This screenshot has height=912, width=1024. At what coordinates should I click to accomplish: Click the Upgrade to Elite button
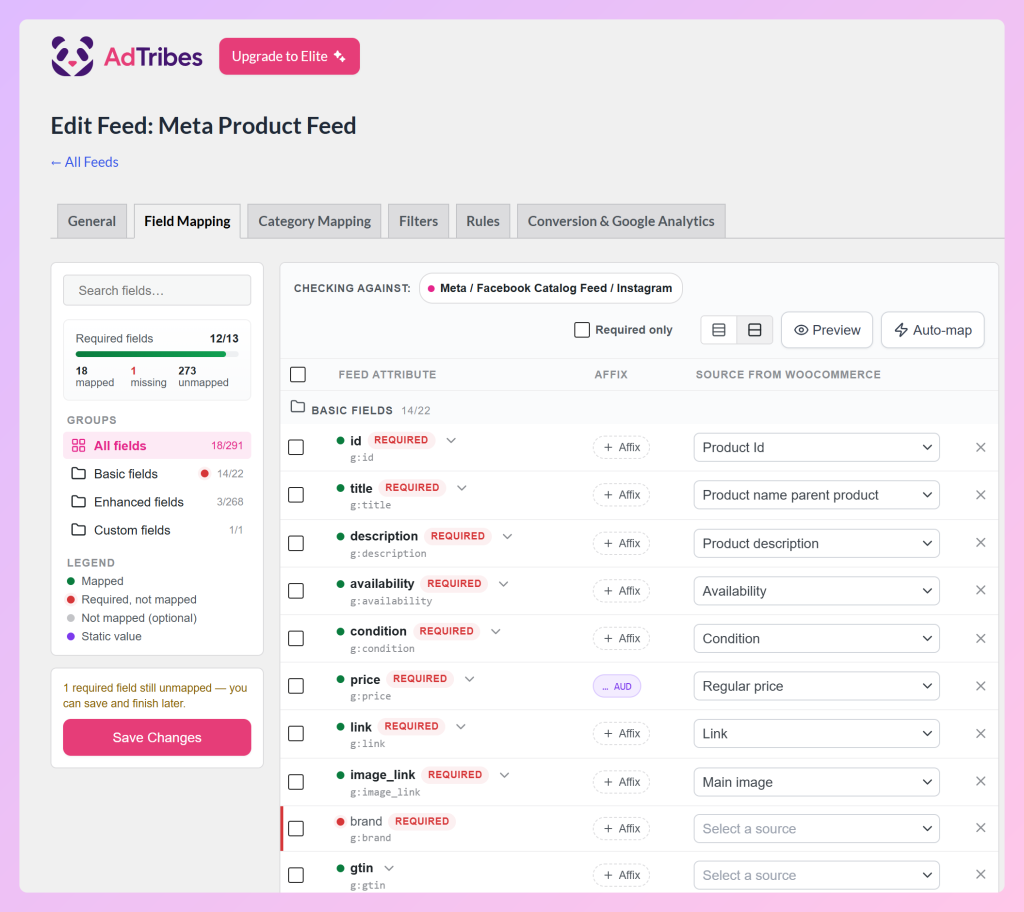point(289,56)
